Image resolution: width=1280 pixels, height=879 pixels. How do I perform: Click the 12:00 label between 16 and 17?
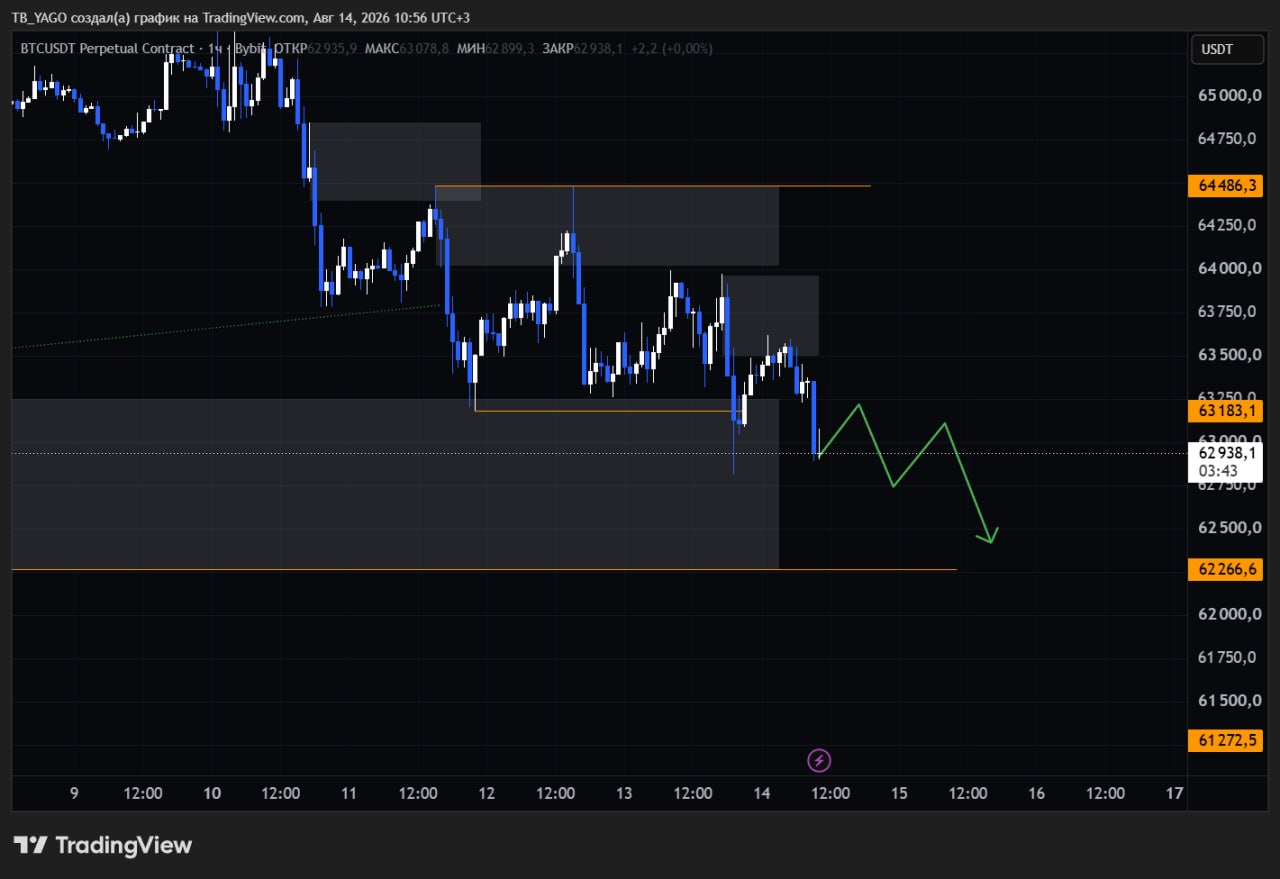click(1105, 793)
